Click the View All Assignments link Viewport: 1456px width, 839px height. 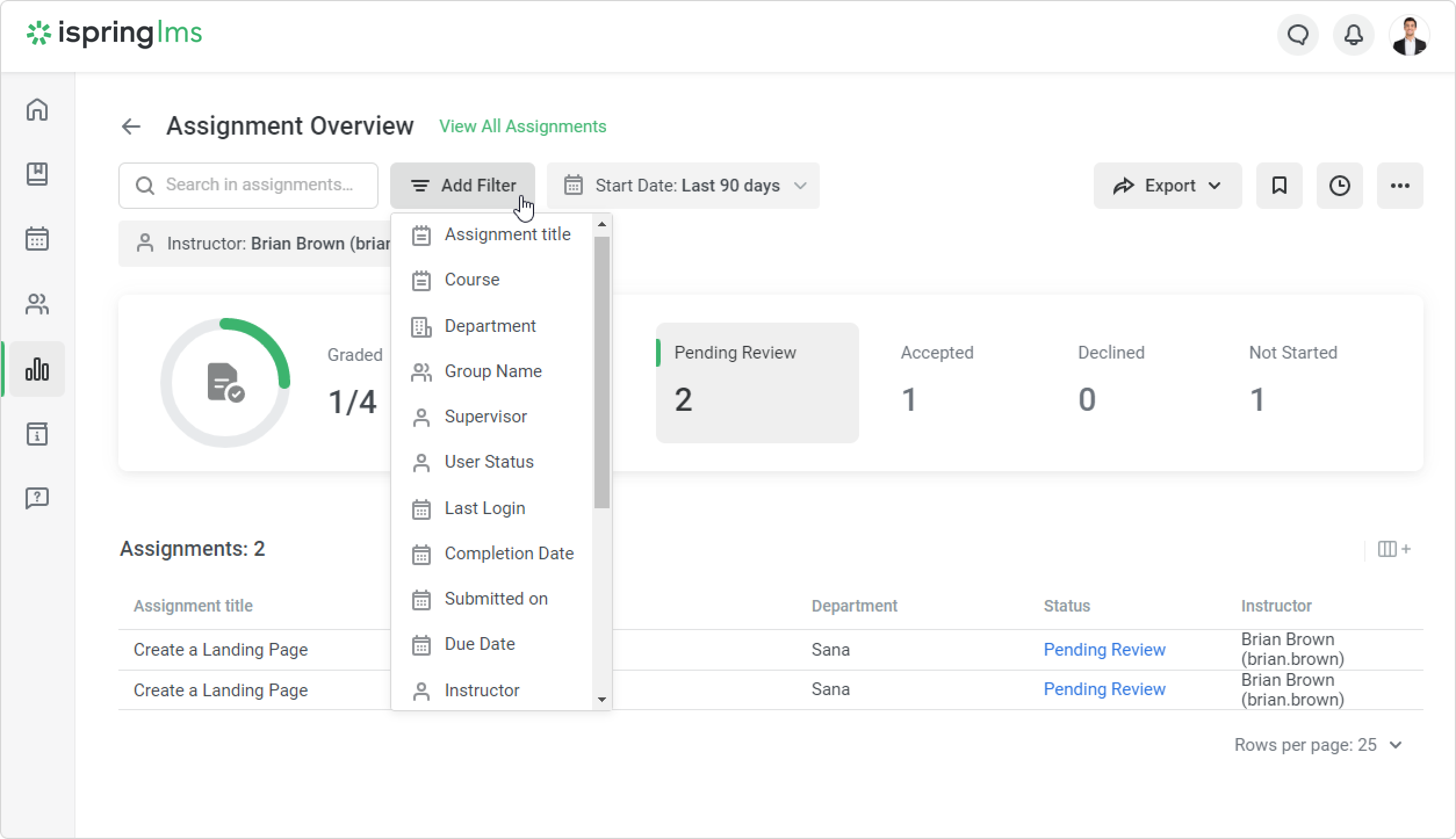(522, 126)
